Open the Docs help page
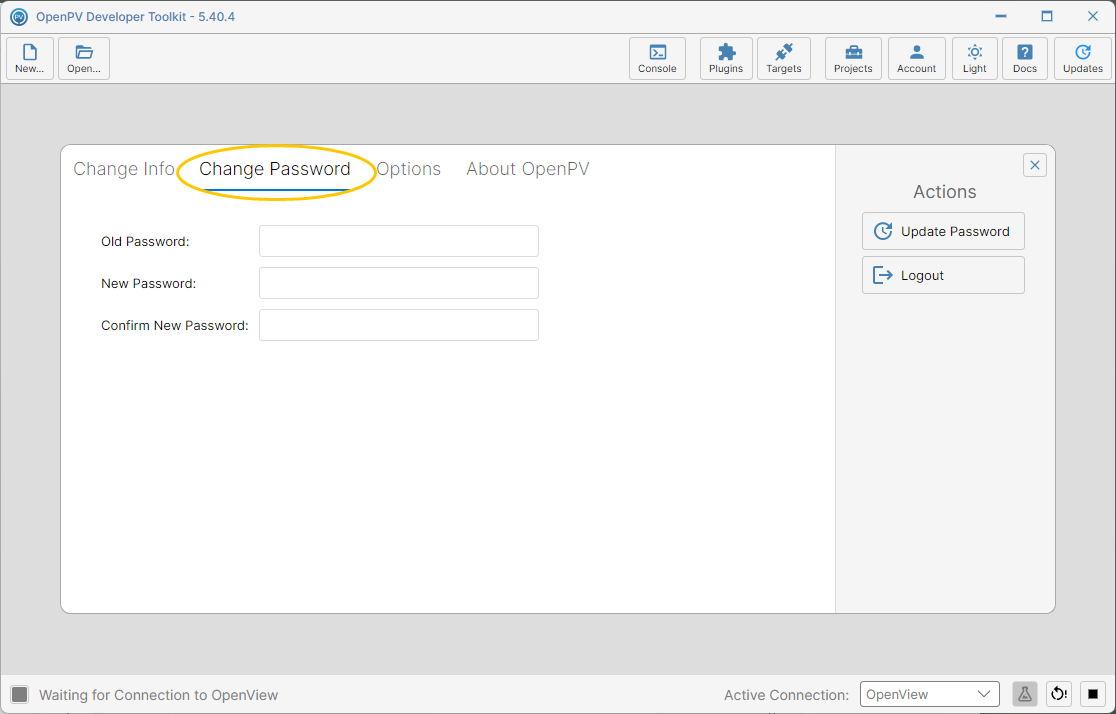Screen dimensions: 1116x714 1025,58
